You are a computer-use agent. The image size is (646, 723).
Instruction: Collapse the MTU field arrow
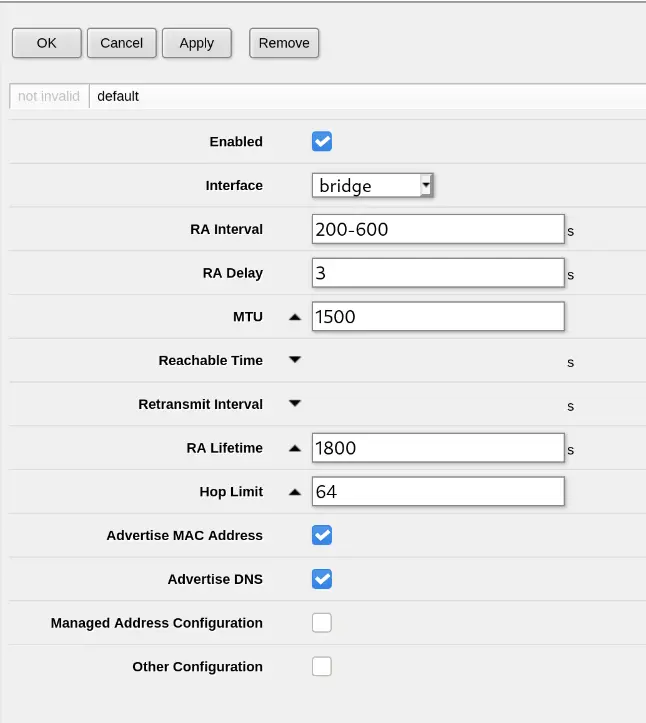[295, 317]
